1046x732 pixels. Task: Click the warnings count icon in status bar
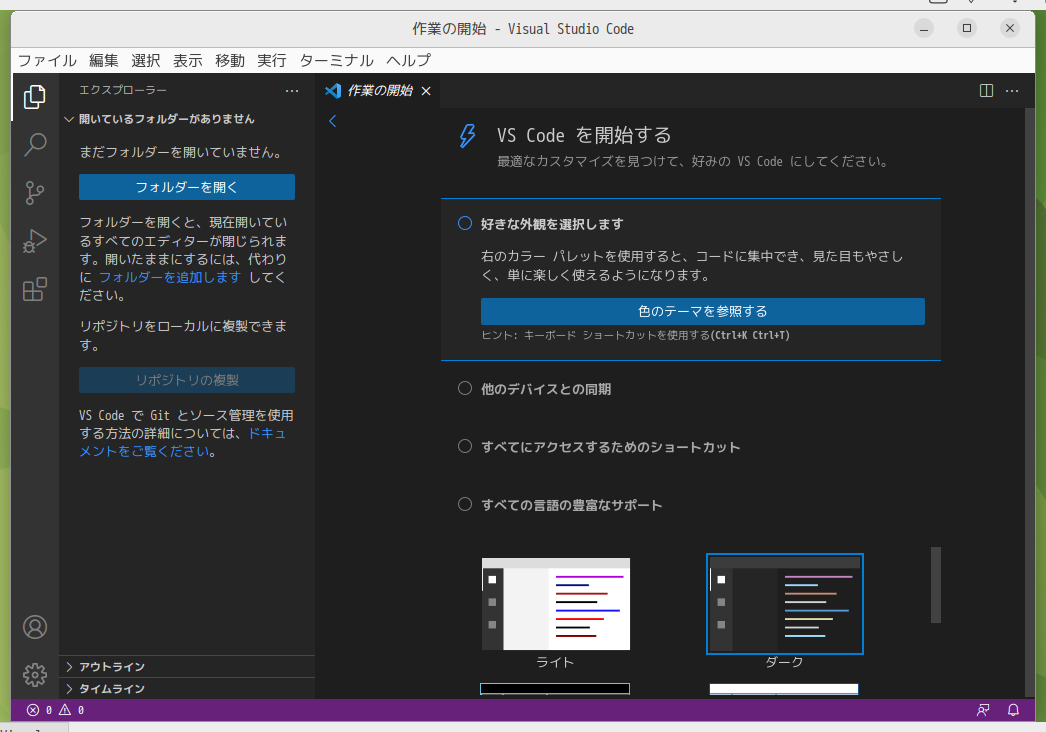point(65,710)
